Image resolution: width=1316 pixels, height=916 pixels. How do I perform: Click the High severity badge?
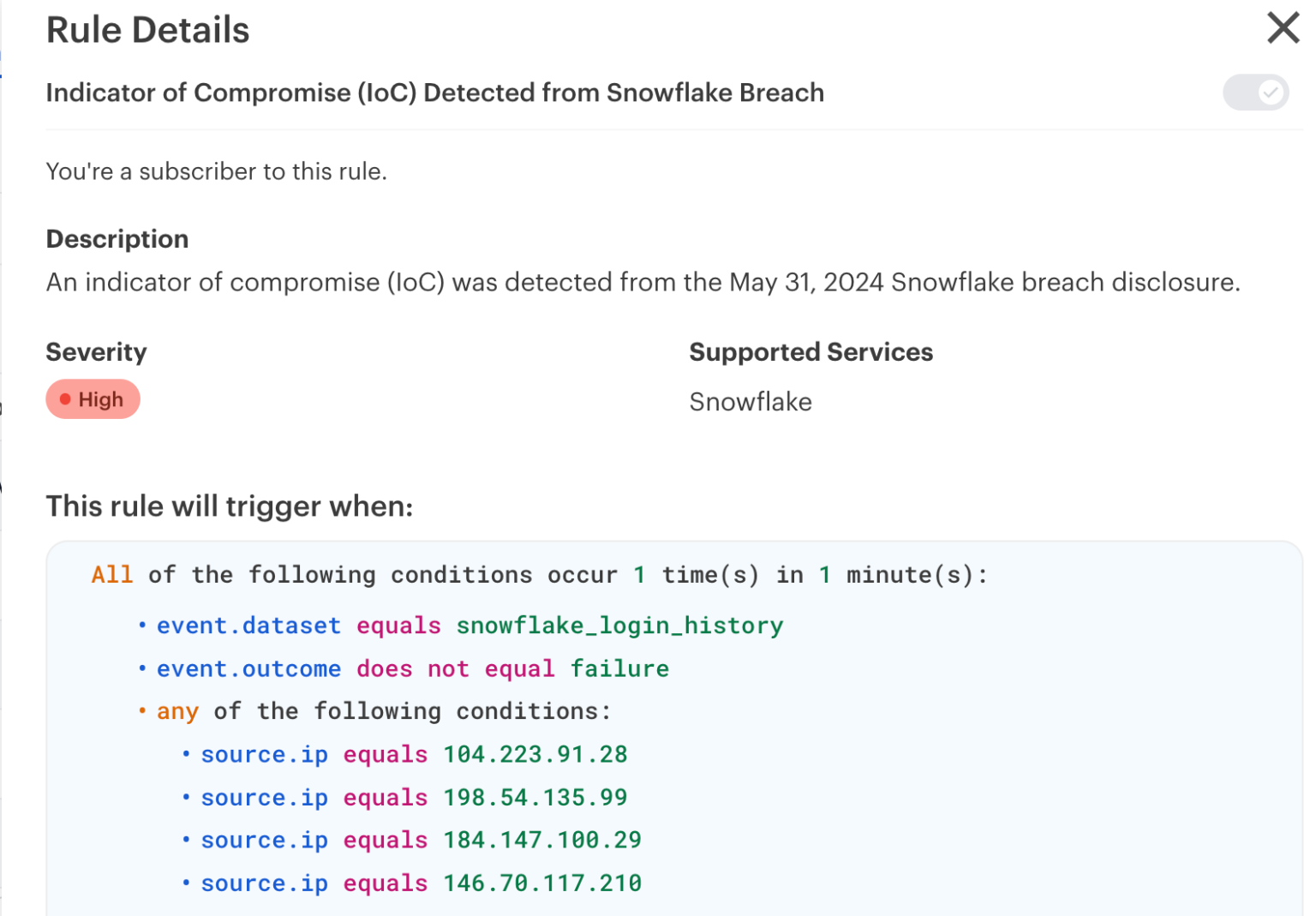(x=93, y=398)
